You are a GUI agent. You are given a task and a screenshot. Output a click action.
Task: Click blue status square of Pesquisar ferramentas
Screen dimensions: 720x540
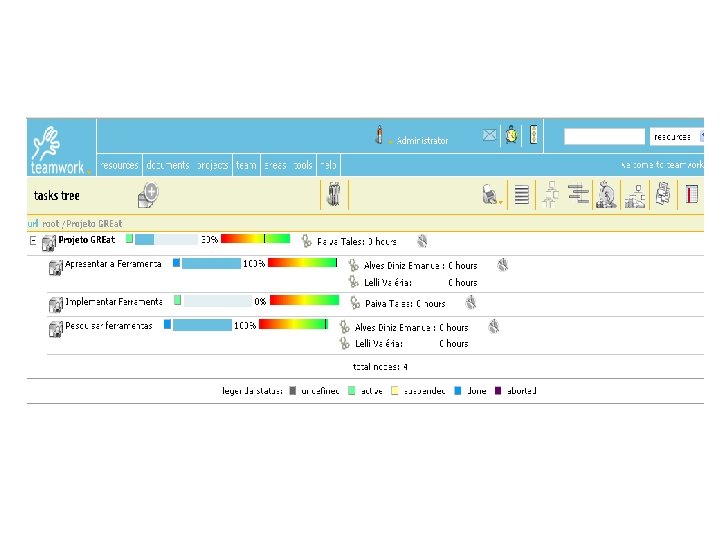click(168, 324)
